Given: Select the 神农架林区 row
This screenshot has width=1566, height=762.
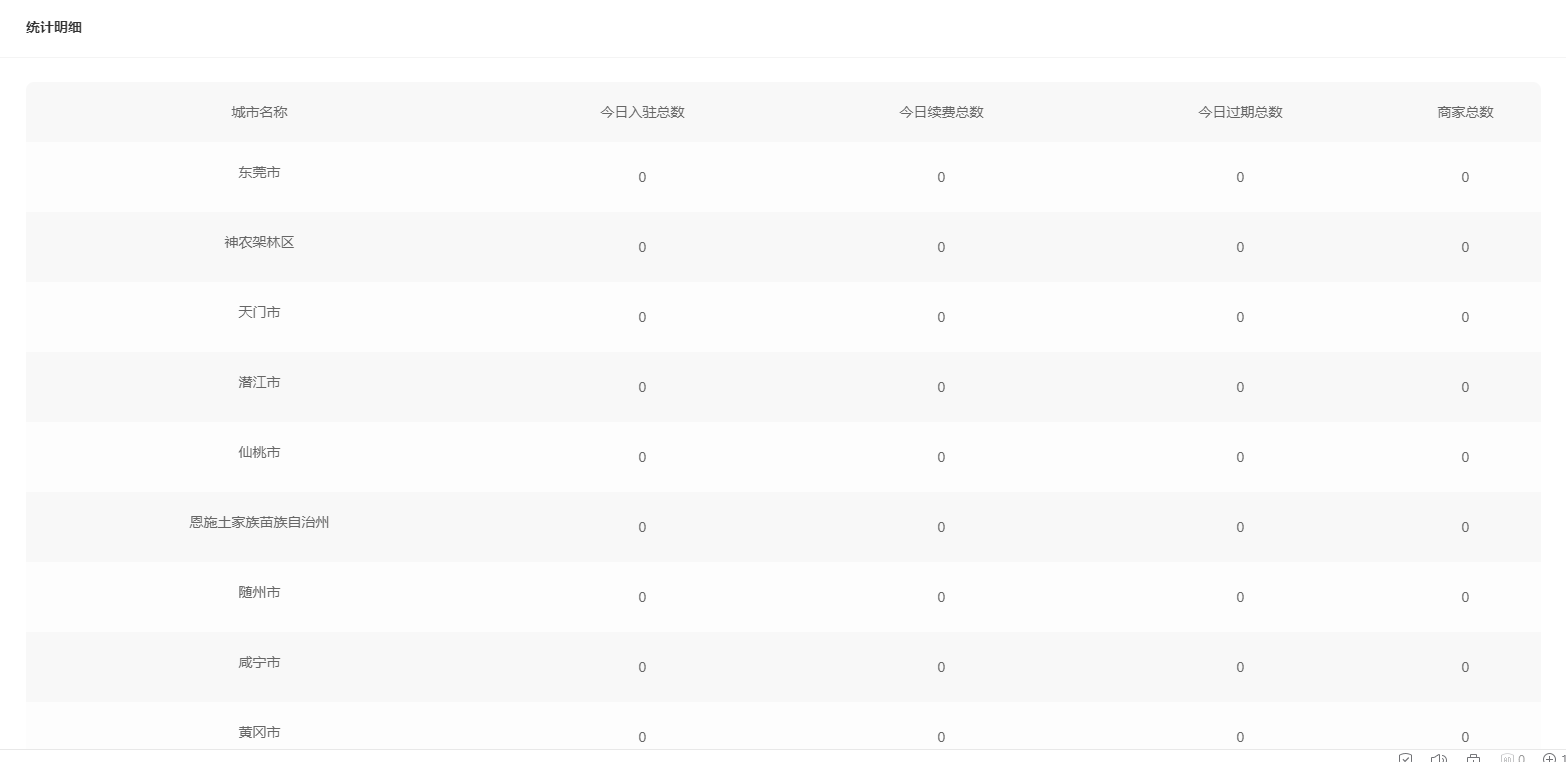Looking at the screenshot, I should 783,246.
